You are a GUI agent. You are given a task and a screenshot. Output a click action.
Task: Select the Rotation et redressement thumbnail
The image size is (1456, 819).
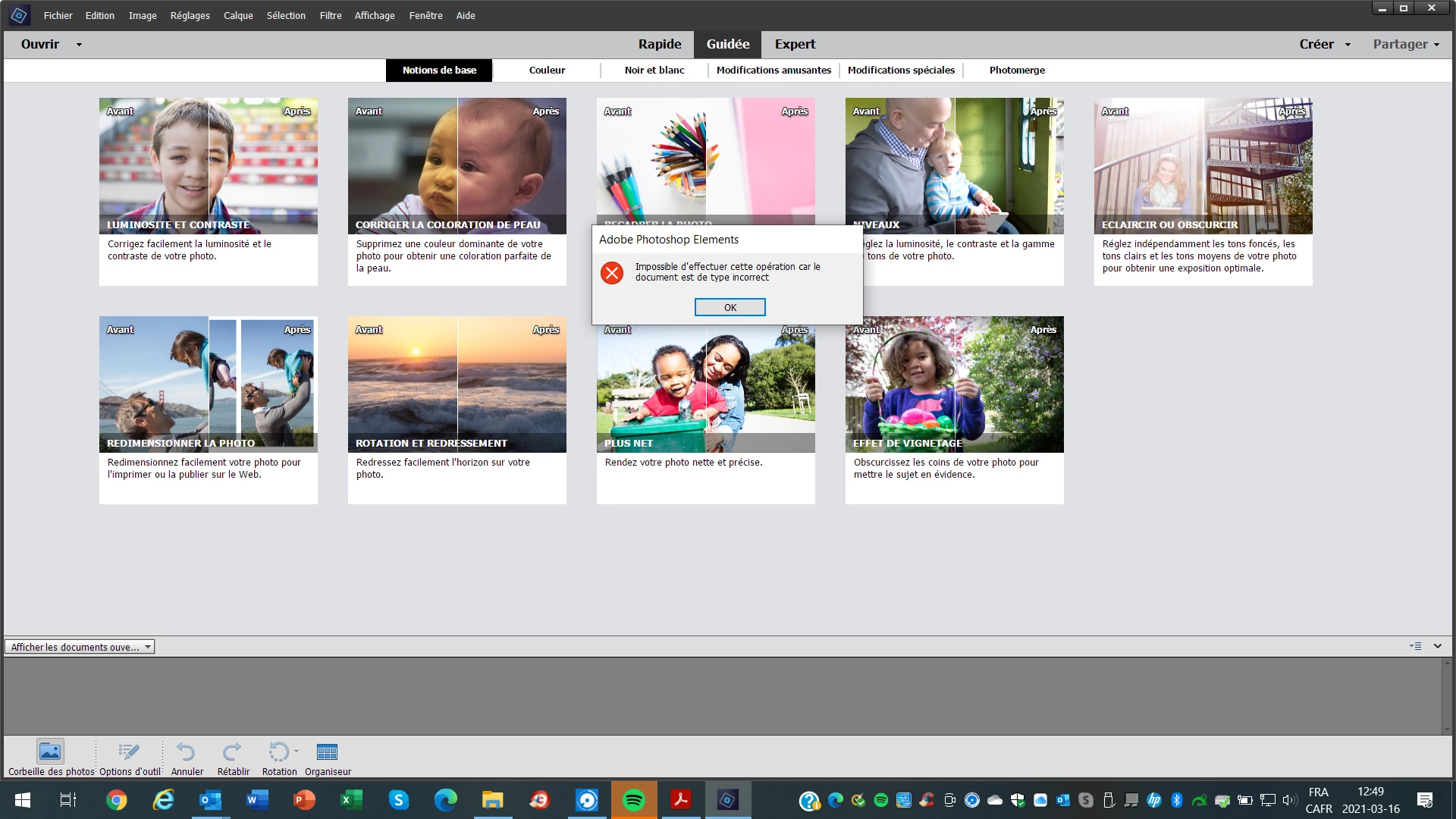[x=457, y=384]
